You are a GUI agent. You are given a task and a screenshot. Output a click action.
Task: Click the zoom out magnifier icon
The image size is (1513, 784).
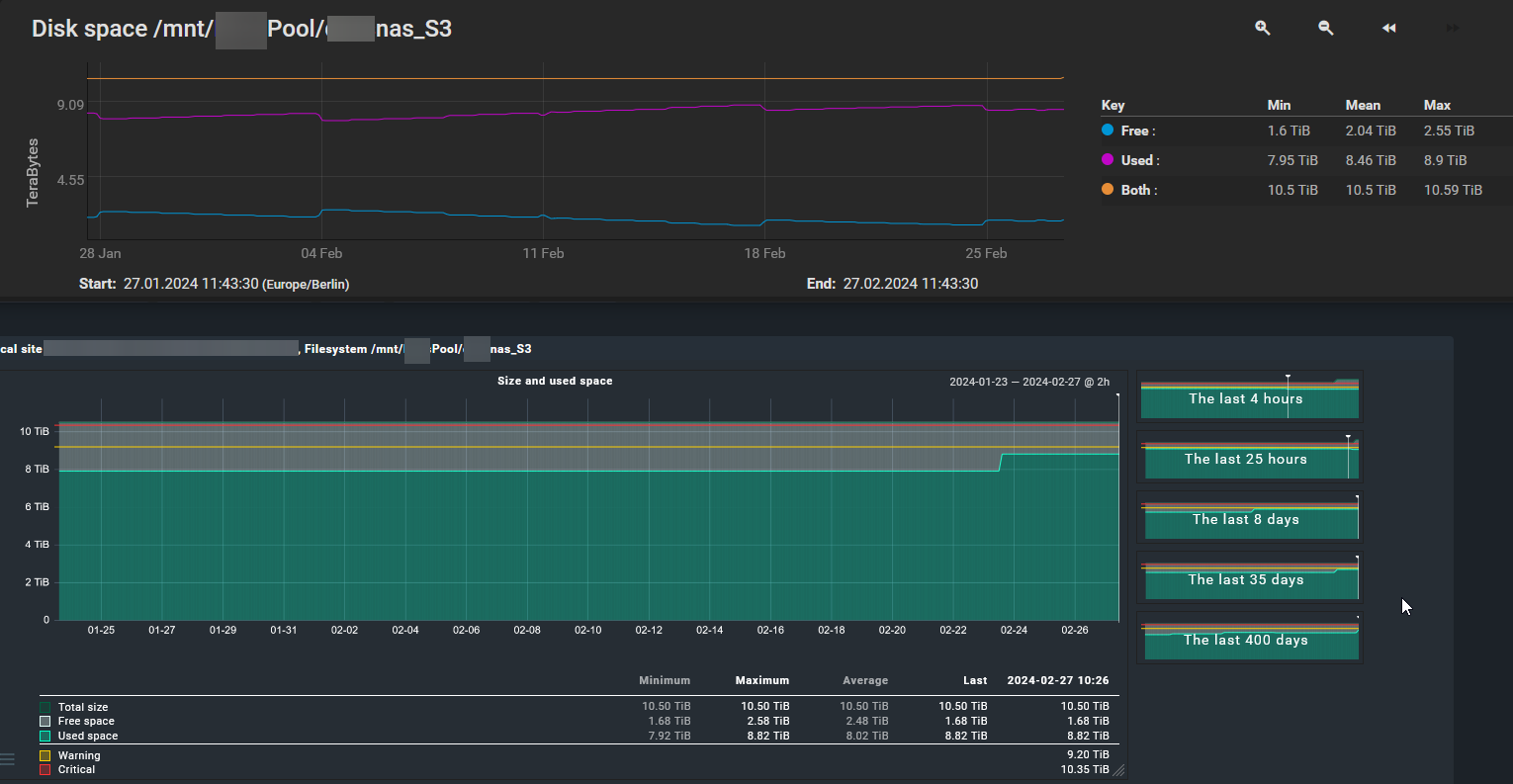coord(1325,29)
